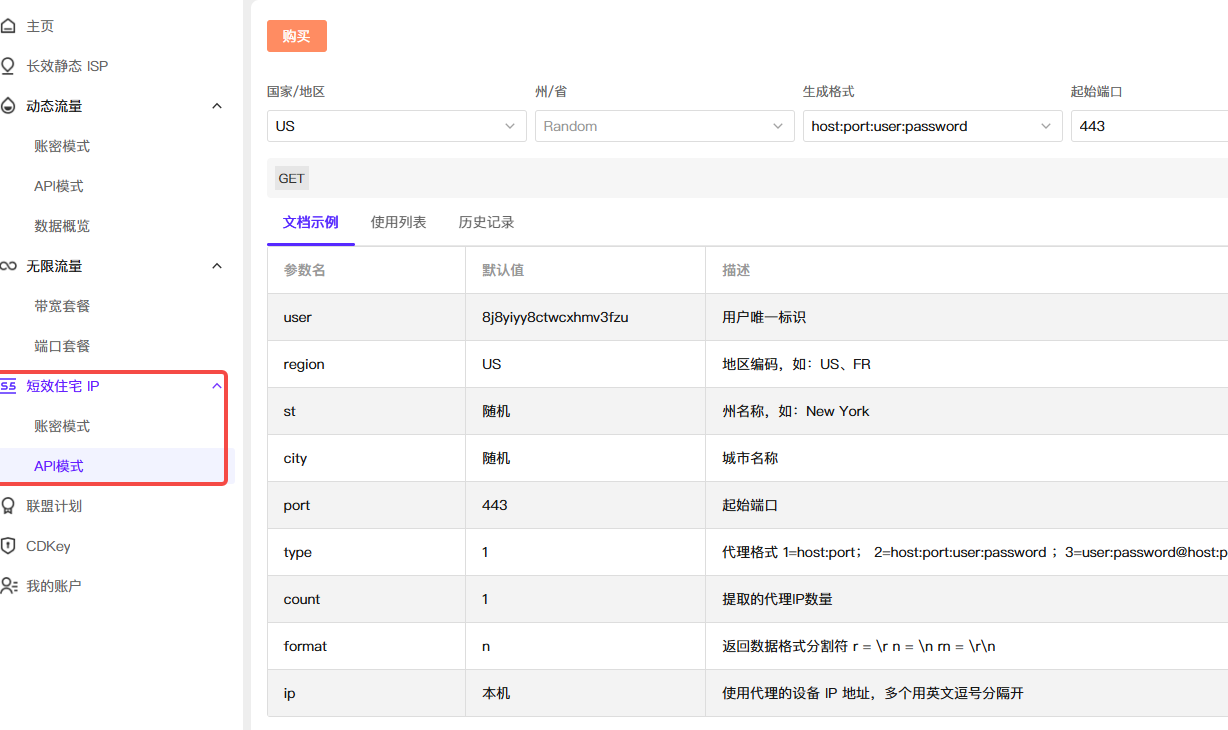The height and width of the screenshot is (730, 1228).
Task: Collapse the 动态流量 menu section
Action: pos(217,106)
